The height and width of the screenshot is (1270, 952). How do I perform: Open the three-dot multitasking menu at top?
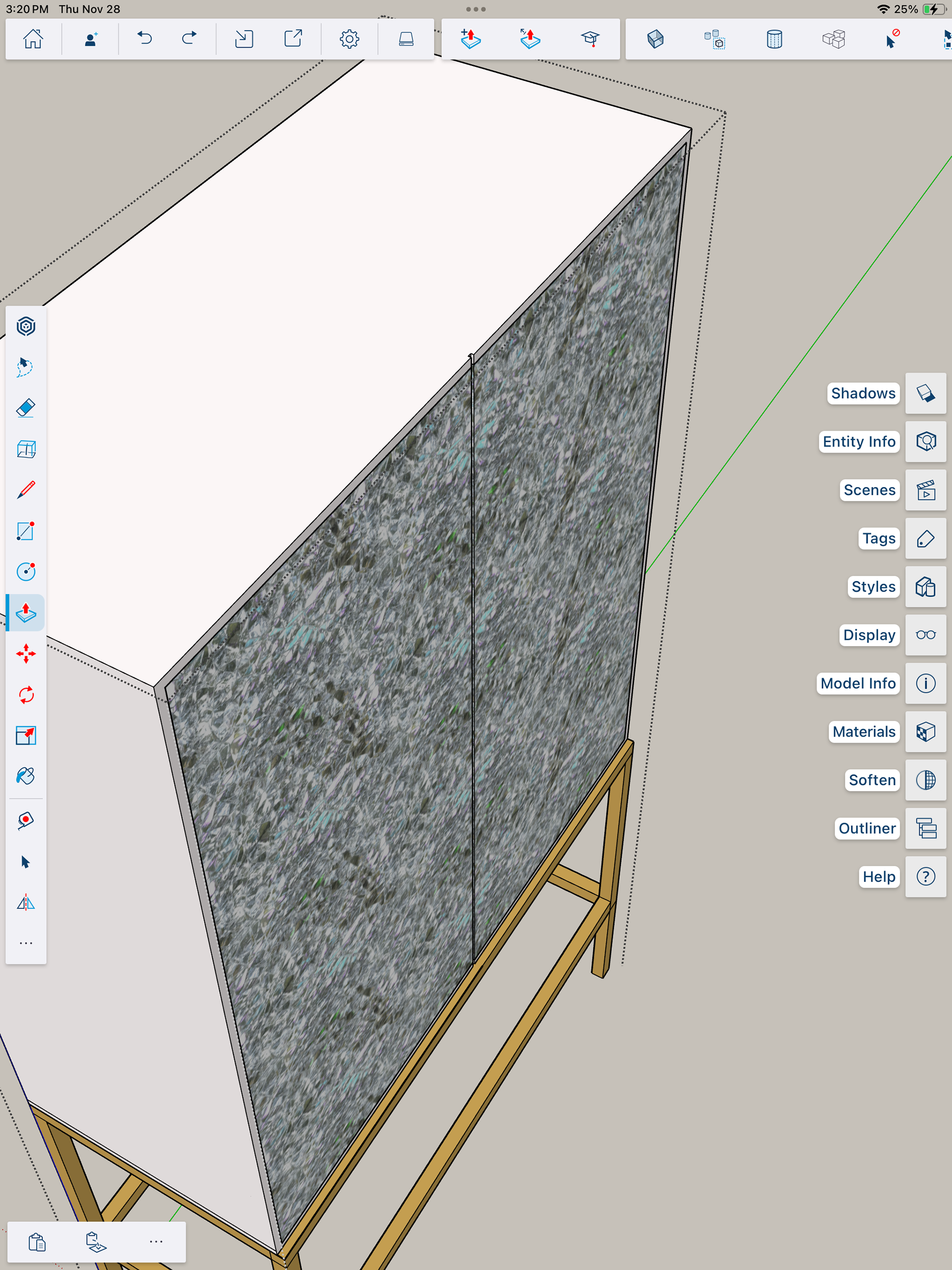coord(476,9)
